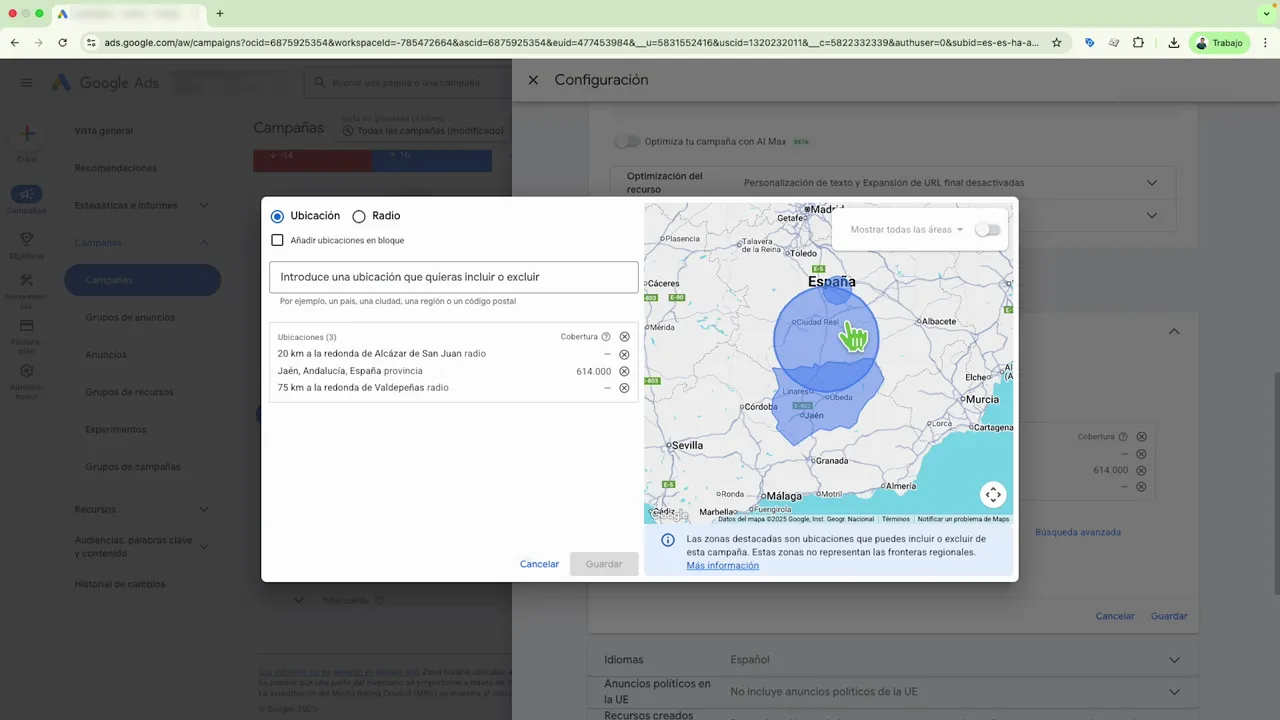Toggle Optimiza tu campaña con AI Max
The width and height of the screenshot is (1280, 720).
[x=627, y=141]
